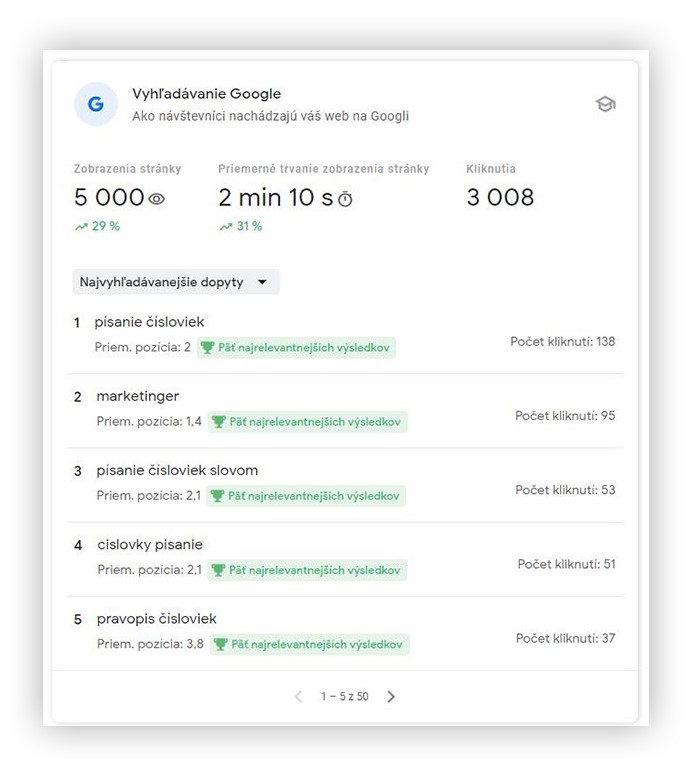Click the top five results badge for pisanie čísloviek

[x=296, y=348]
